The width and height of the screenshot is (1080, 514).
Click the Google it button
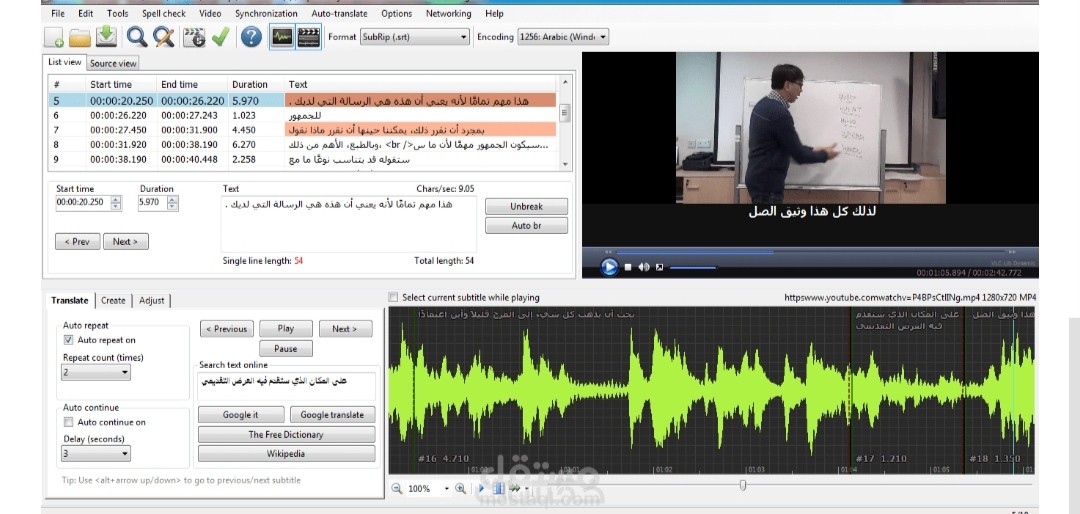click(240, 415)
